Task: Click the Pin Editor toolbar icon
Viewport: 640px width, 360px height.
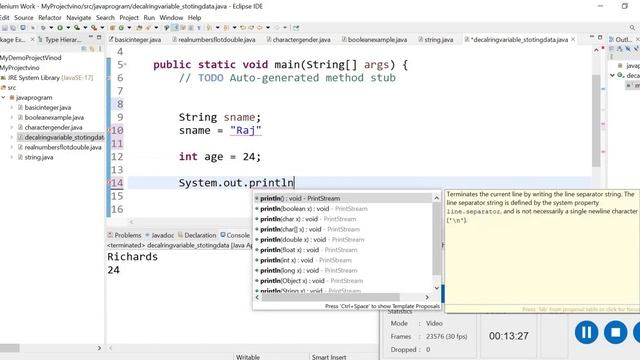Action: point(296,28)
